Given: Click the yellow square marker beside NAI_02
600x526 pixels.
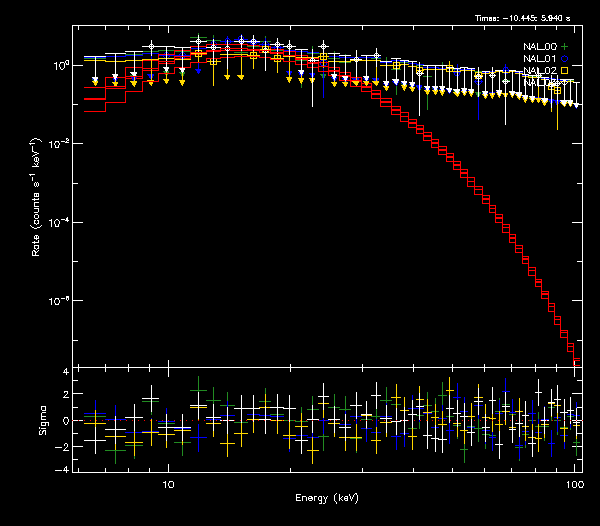Looking at the screenshot, I should pyautogui.click(x=563, y=70).
